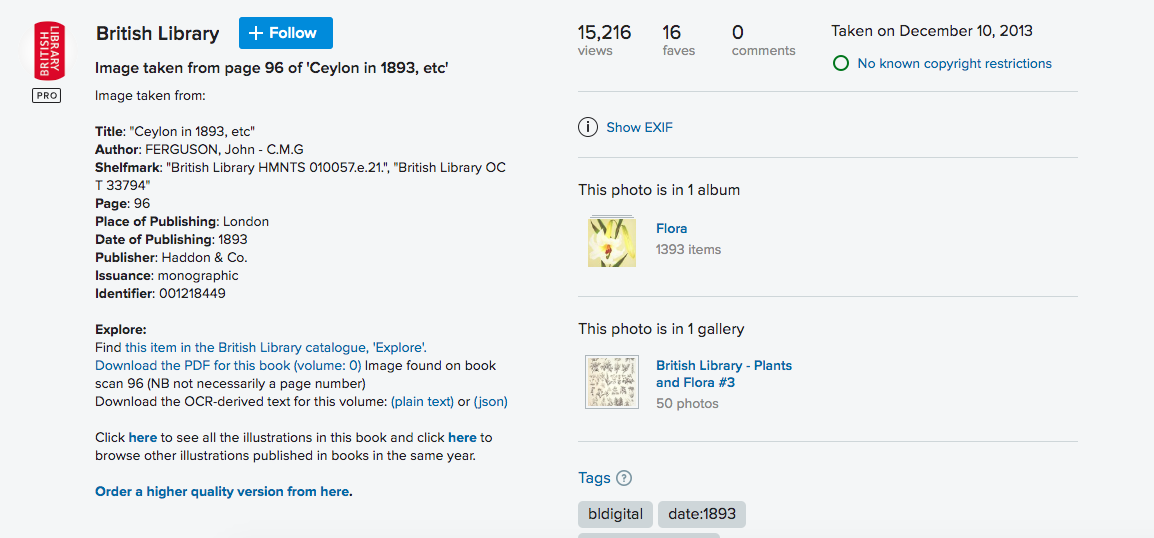
Task: Download the PDF for this book
Action: [x=228, y=366]
